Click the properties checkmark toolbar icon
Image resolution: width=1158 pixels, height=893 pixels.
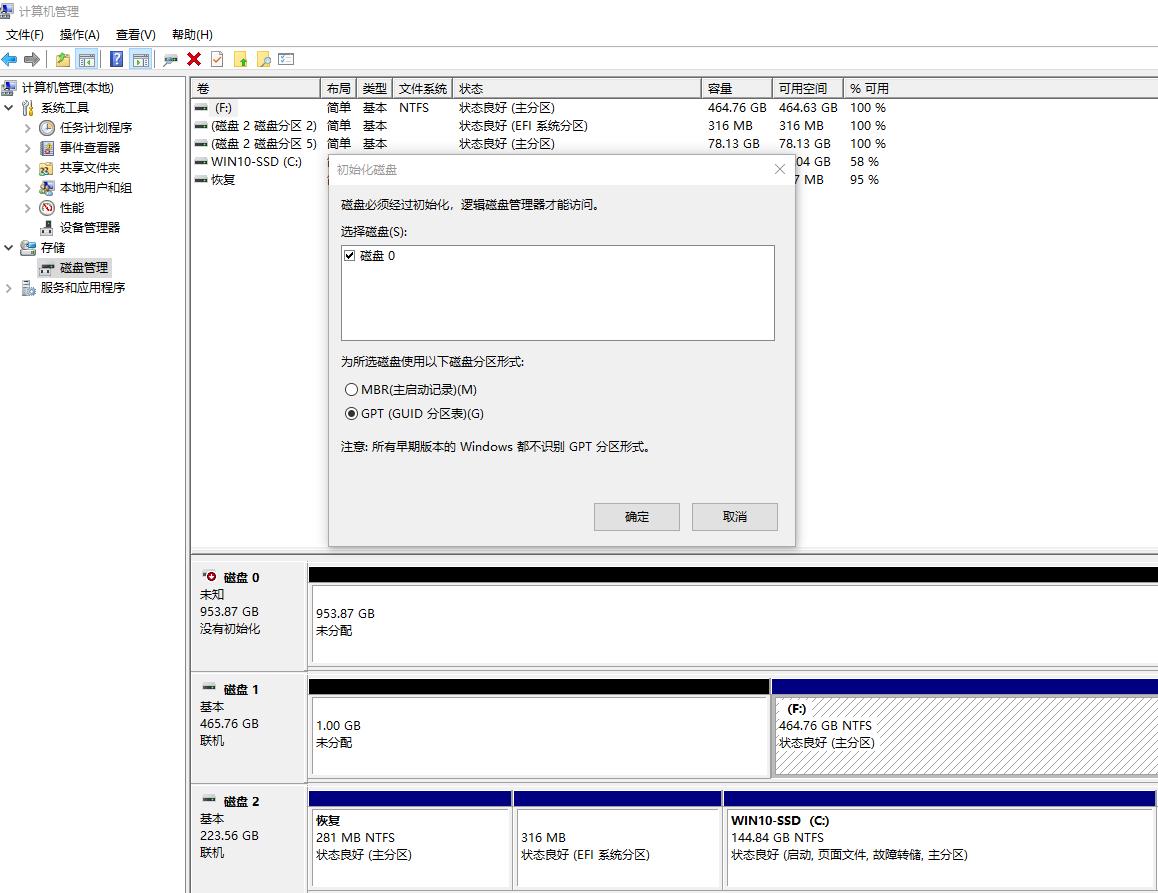click(216, 59)
